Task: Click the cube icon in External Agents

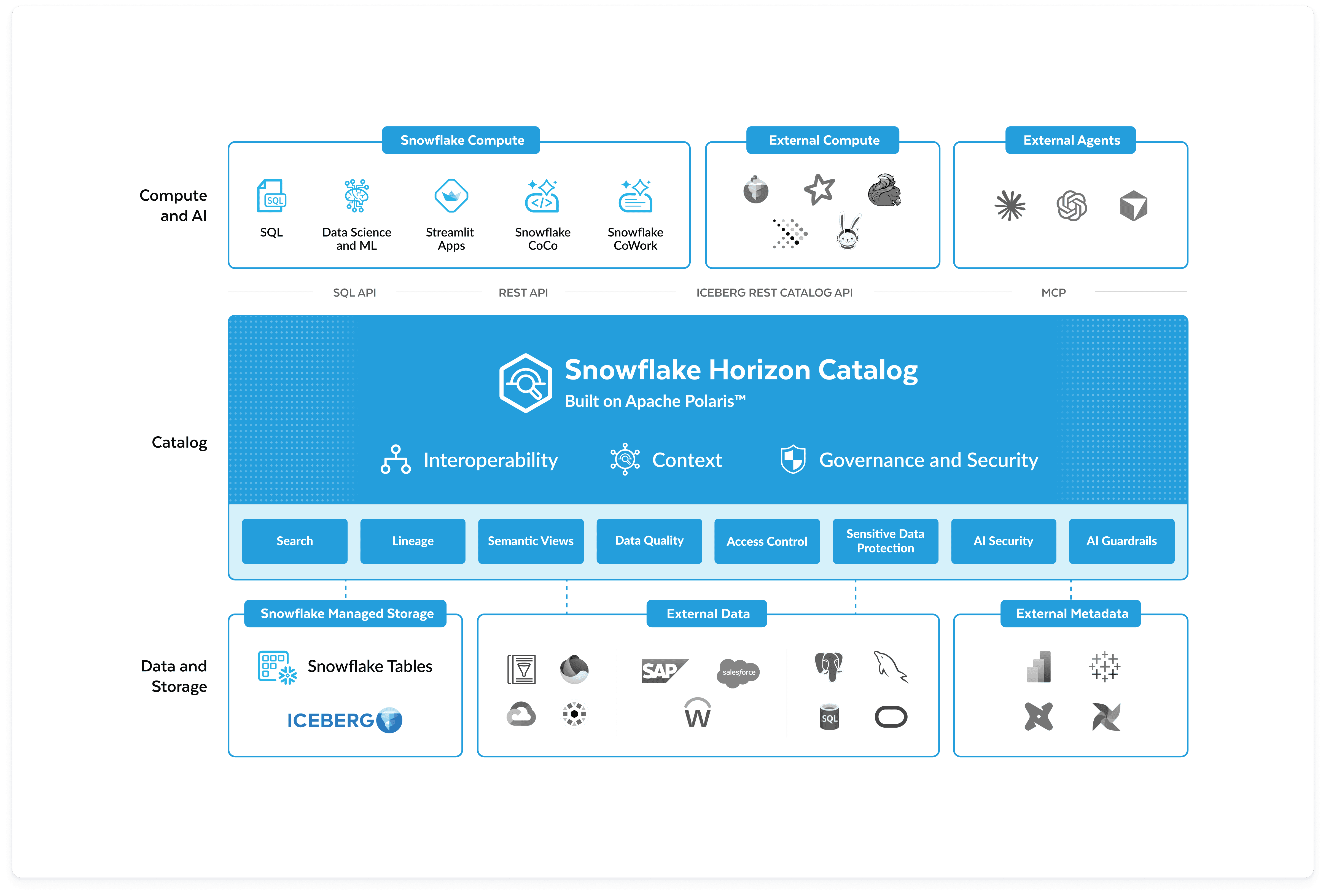Action: [1133, 206]
